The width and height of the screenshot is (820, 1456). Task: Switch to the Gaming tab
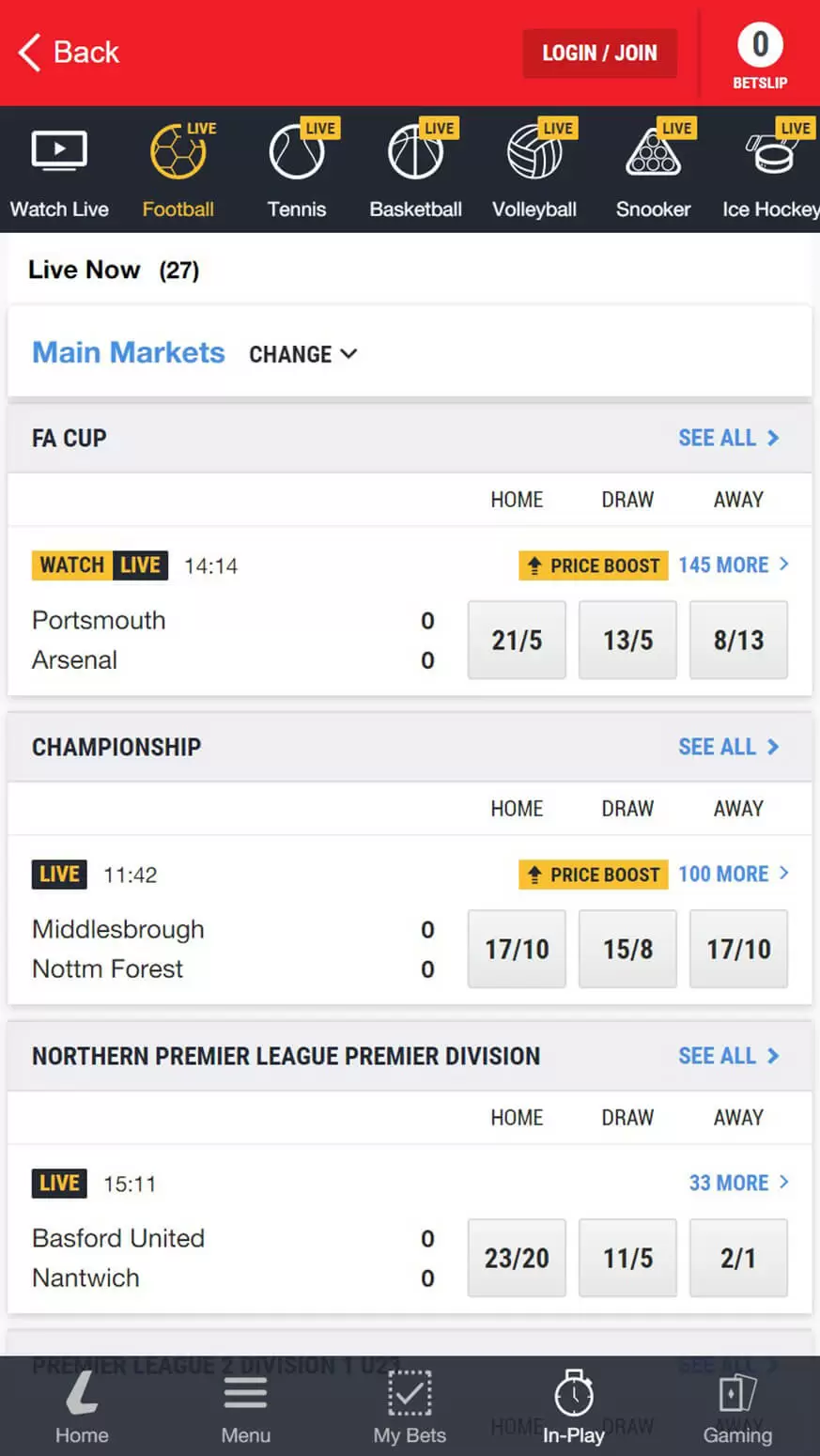coord(737,1405)
